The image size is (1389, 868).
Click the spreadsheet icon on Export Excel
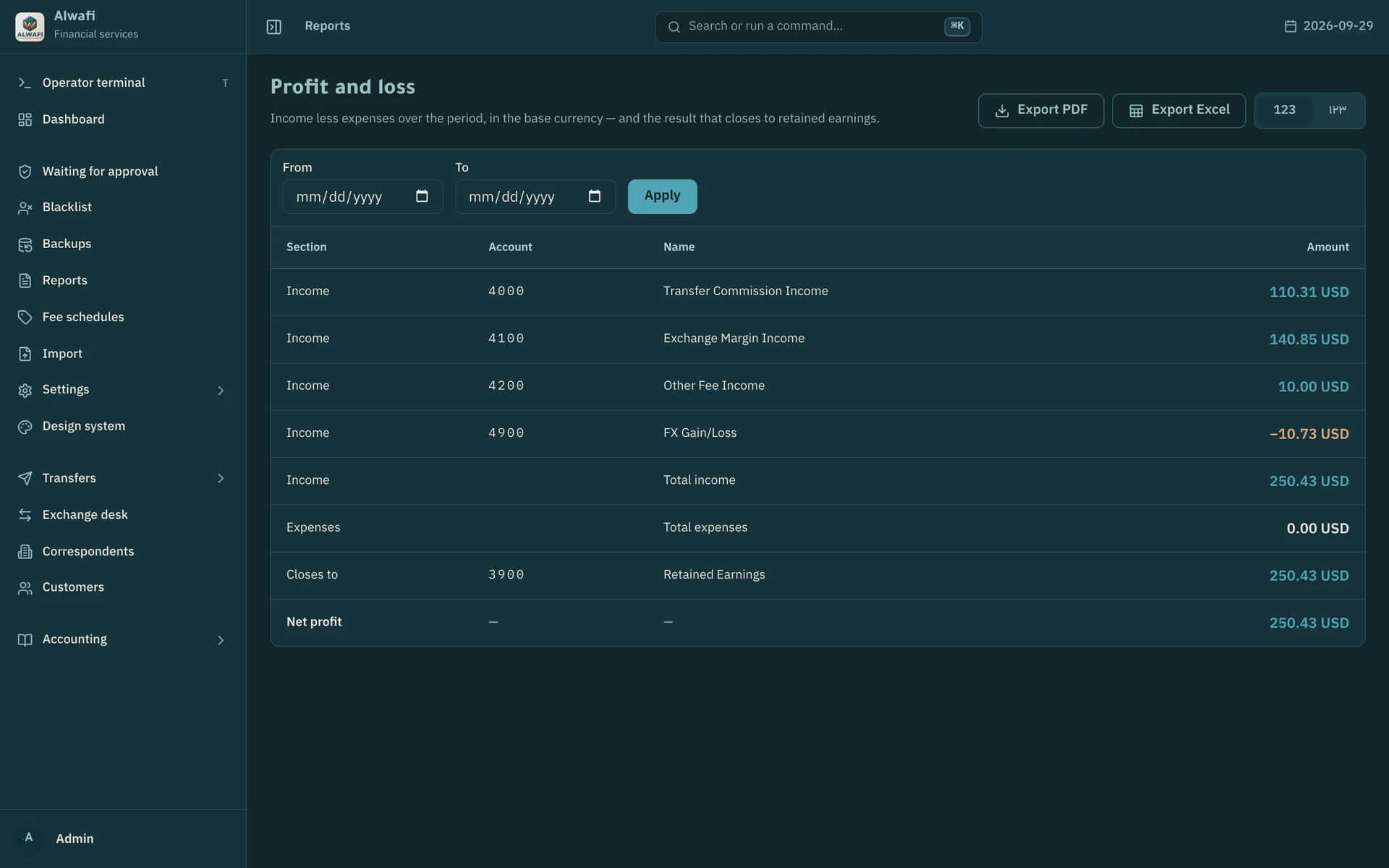click(x=1136, y=111)
